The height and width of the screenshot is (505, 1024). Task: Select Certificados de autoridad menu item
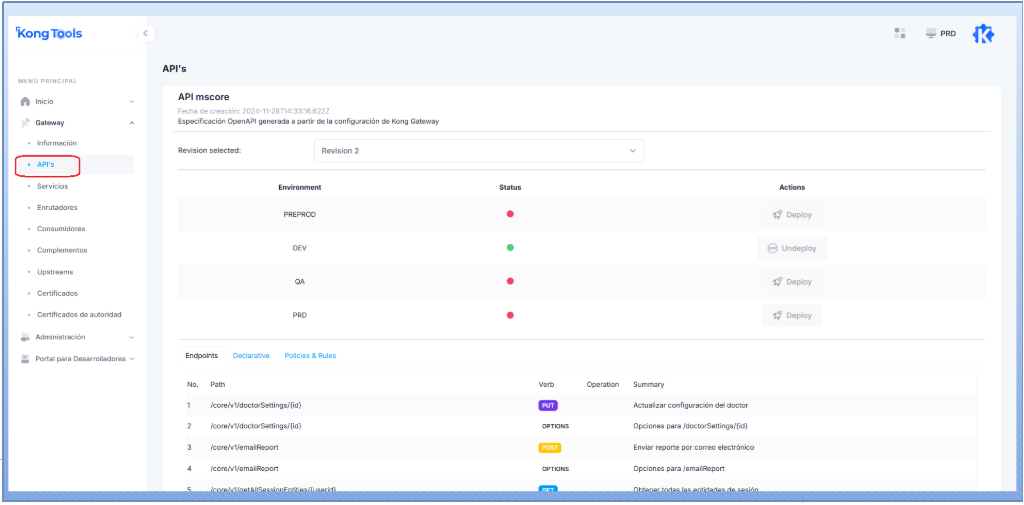click(x=79, y=315)
